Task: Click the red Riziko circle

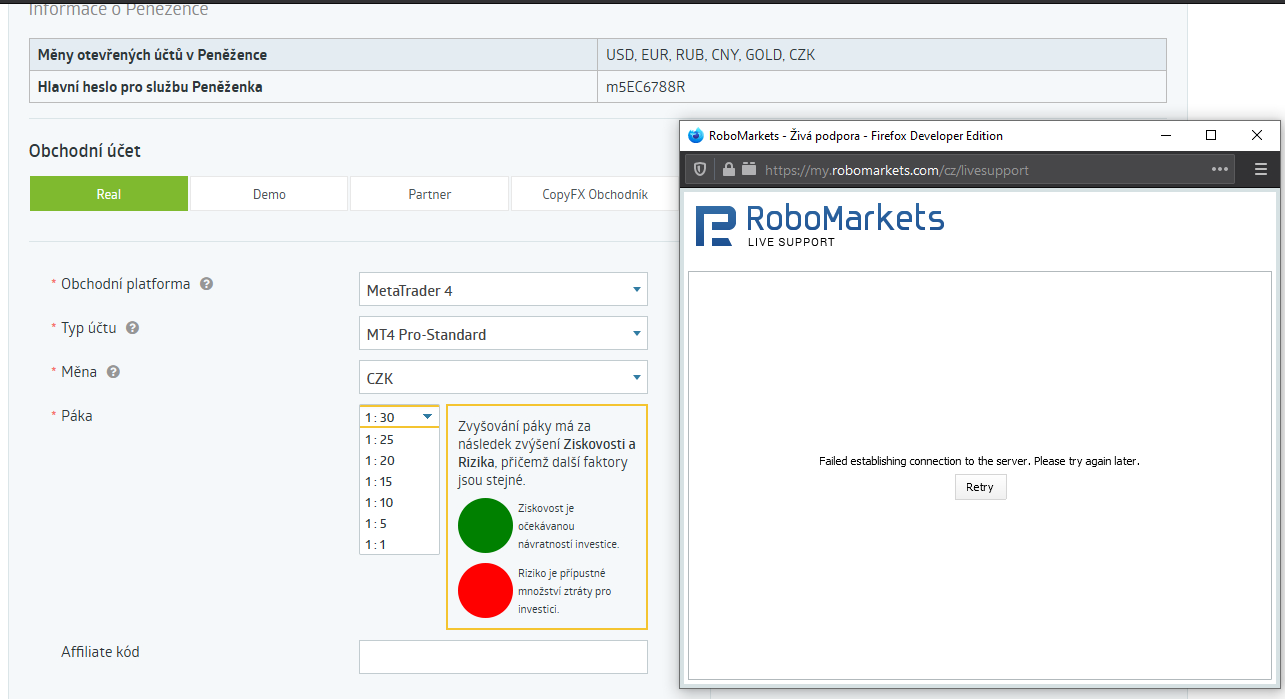Action: 485,590
